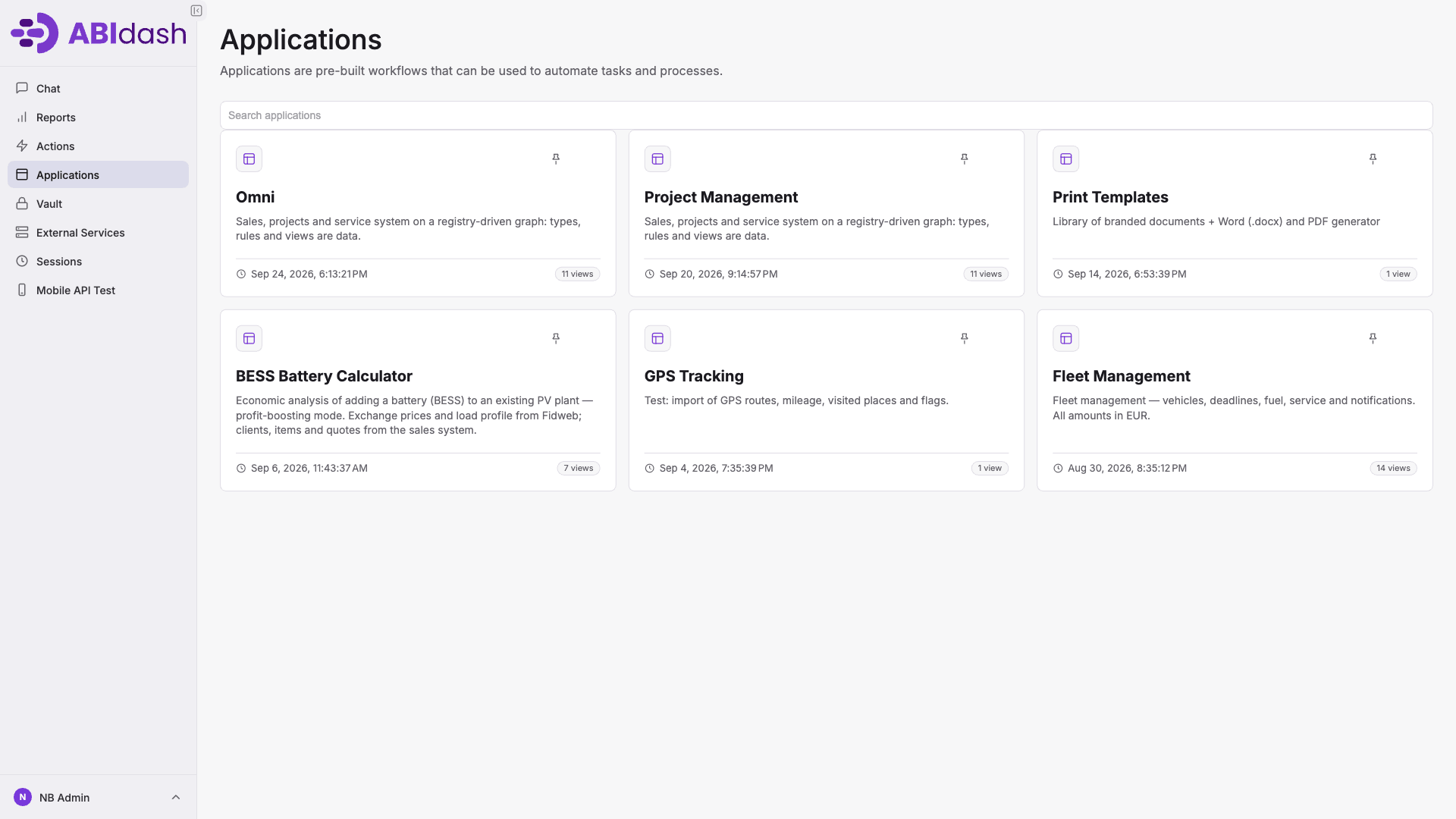Navigate to External Services
The height and width of the screenshot is (819, 1456).
(x=98, y=233)
